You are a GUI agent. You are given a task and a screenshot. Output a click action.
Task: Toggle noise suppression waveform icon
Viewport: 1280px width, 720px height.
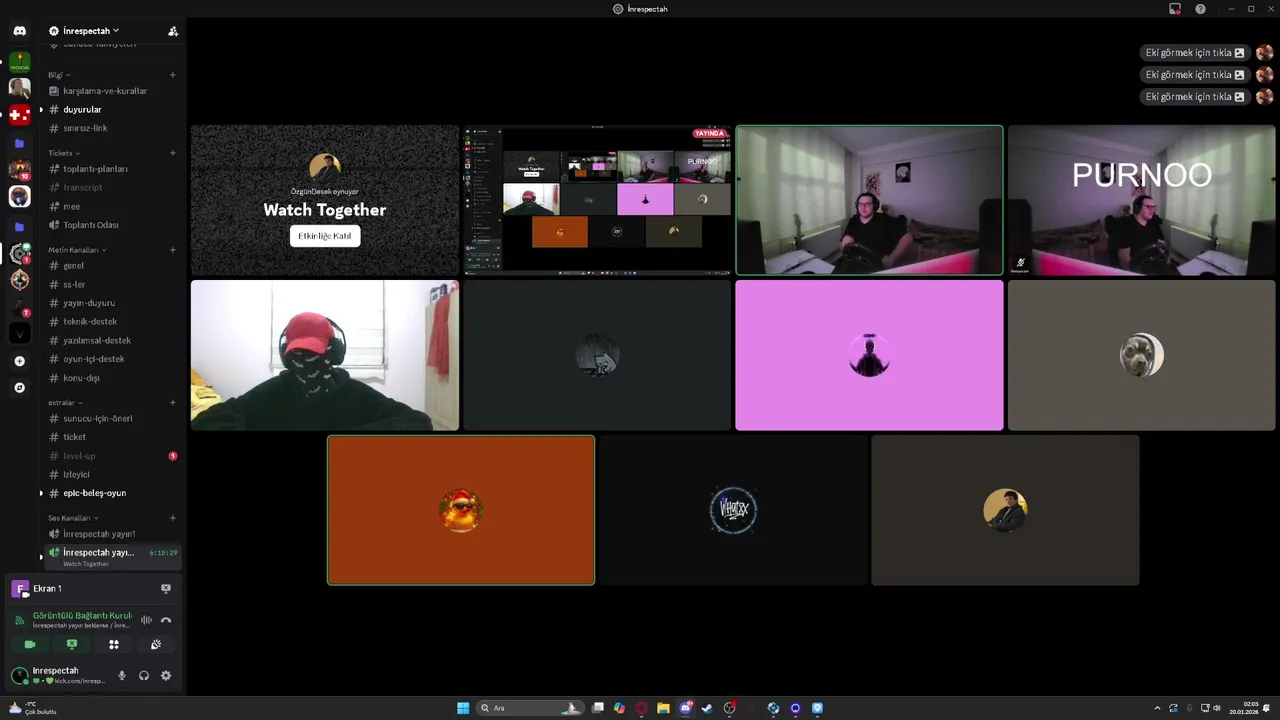pos(146,620)
